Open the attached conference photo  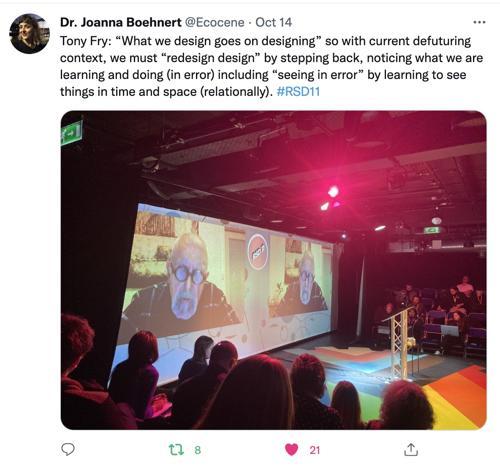(x=273, y=270)
